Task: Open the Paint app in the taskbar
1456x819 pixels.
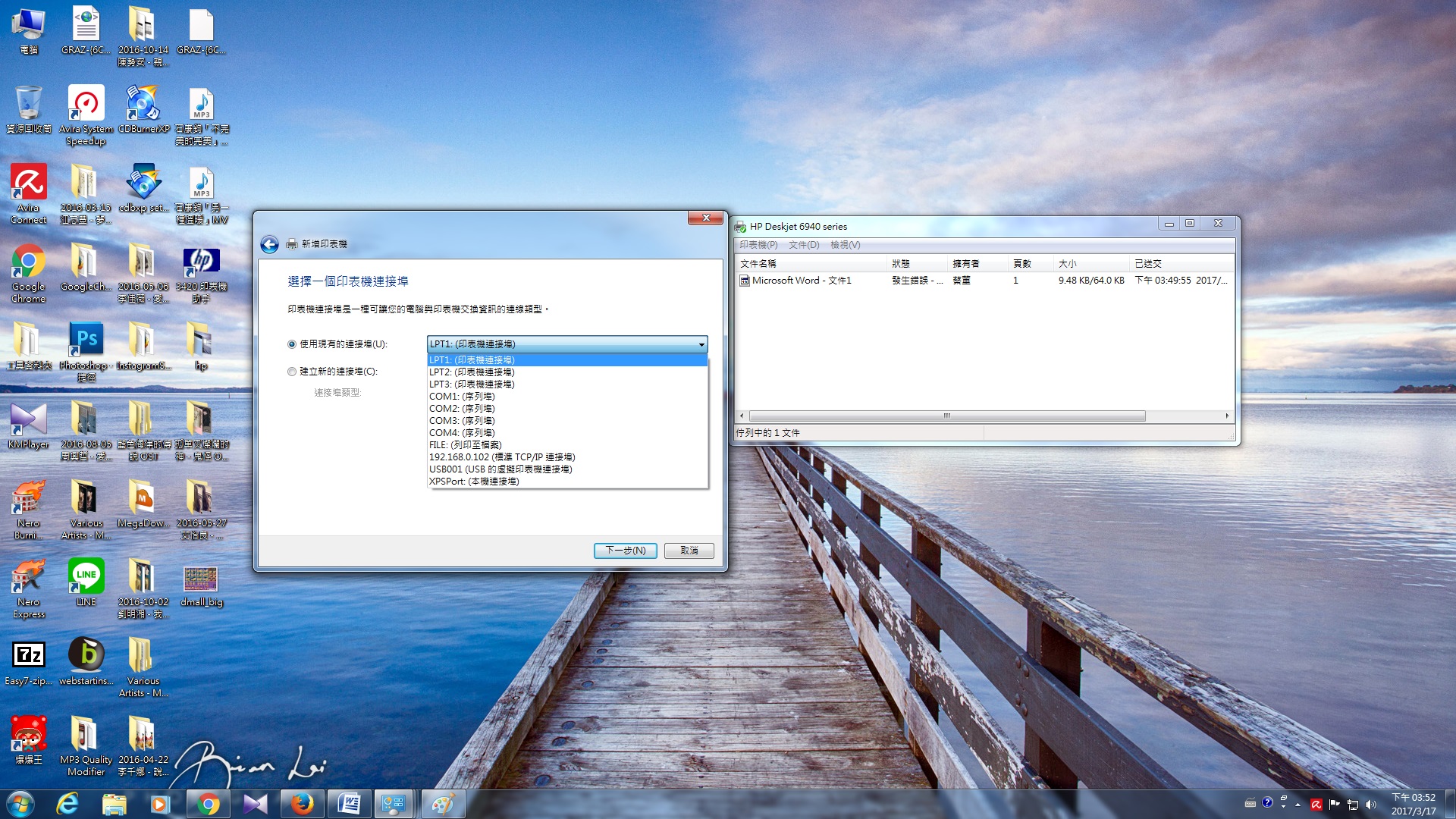Action: point(442,804)
